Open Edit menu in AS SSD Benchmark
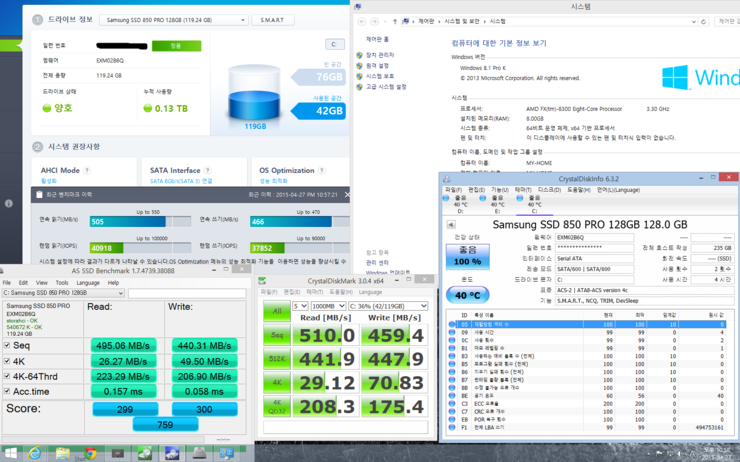This screenshot has height=462, width=740. click(x=23, y=283)
